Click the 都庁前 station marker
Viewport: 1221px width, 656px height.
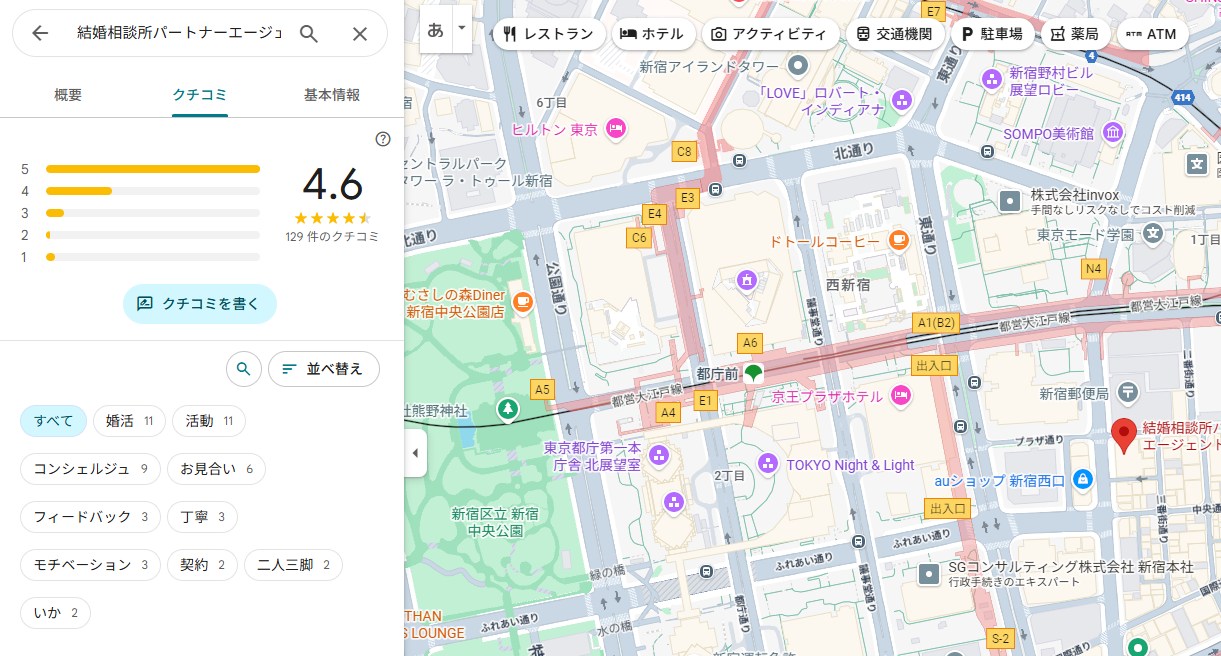[752, 373]
